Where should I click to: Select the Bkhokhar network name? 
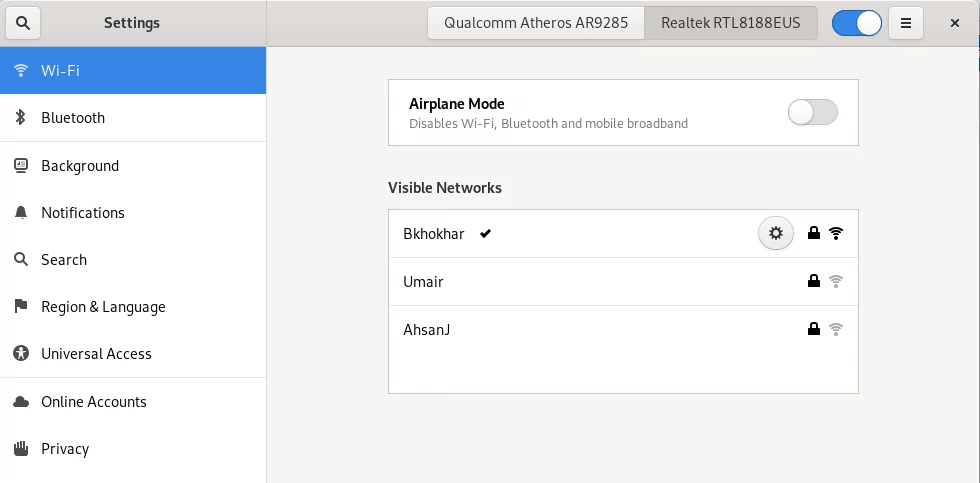click(434, 234)
